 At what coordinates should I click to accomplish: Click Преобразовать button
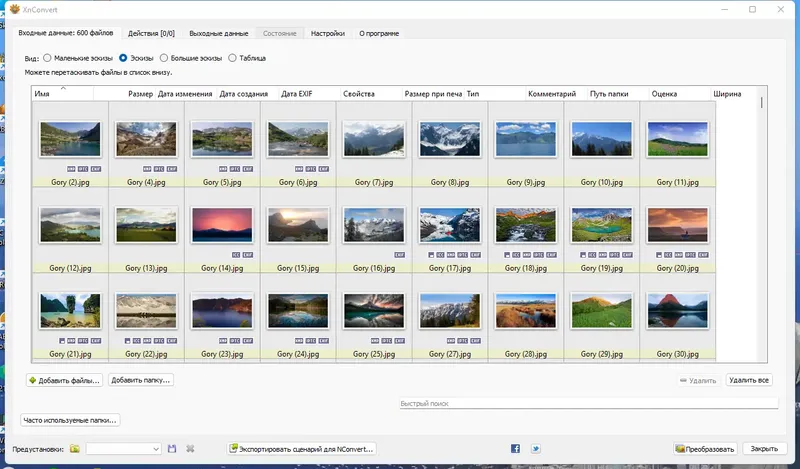pyautogui.click(x=705, y=449)
